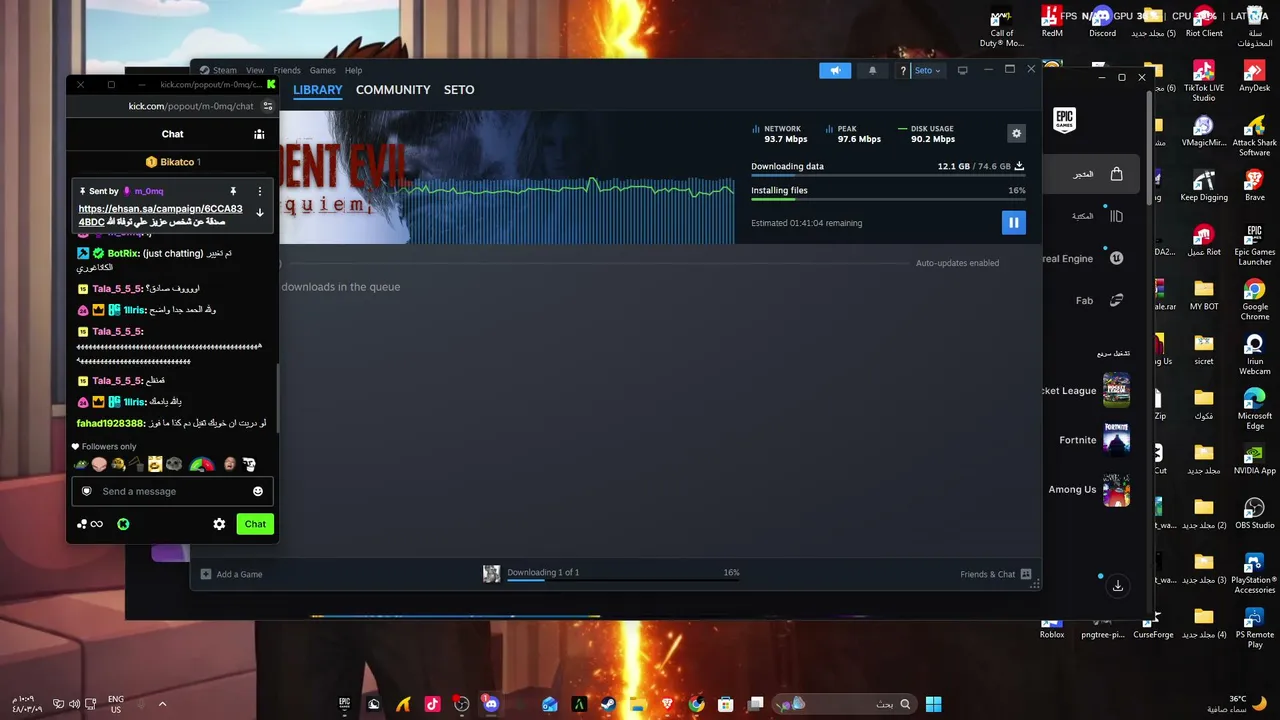Open the Riot Client desktop shortcut

pos(1204,22)
